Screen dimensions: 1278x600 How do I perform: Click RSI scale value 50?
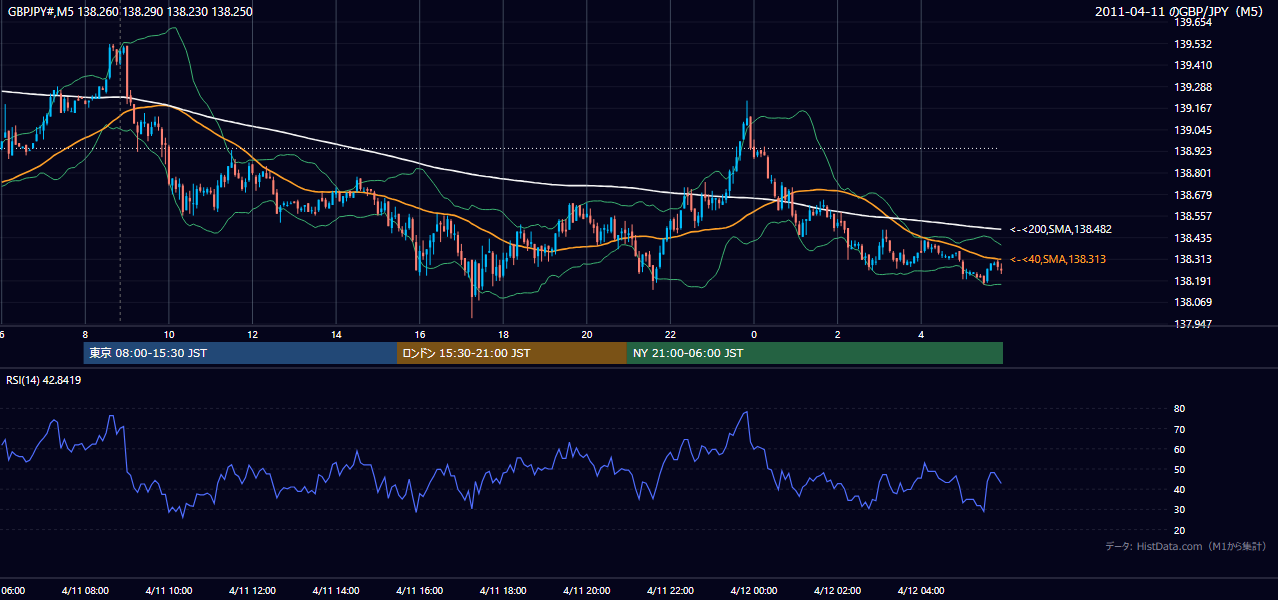pyautogui.click(x=1179, y=469)
